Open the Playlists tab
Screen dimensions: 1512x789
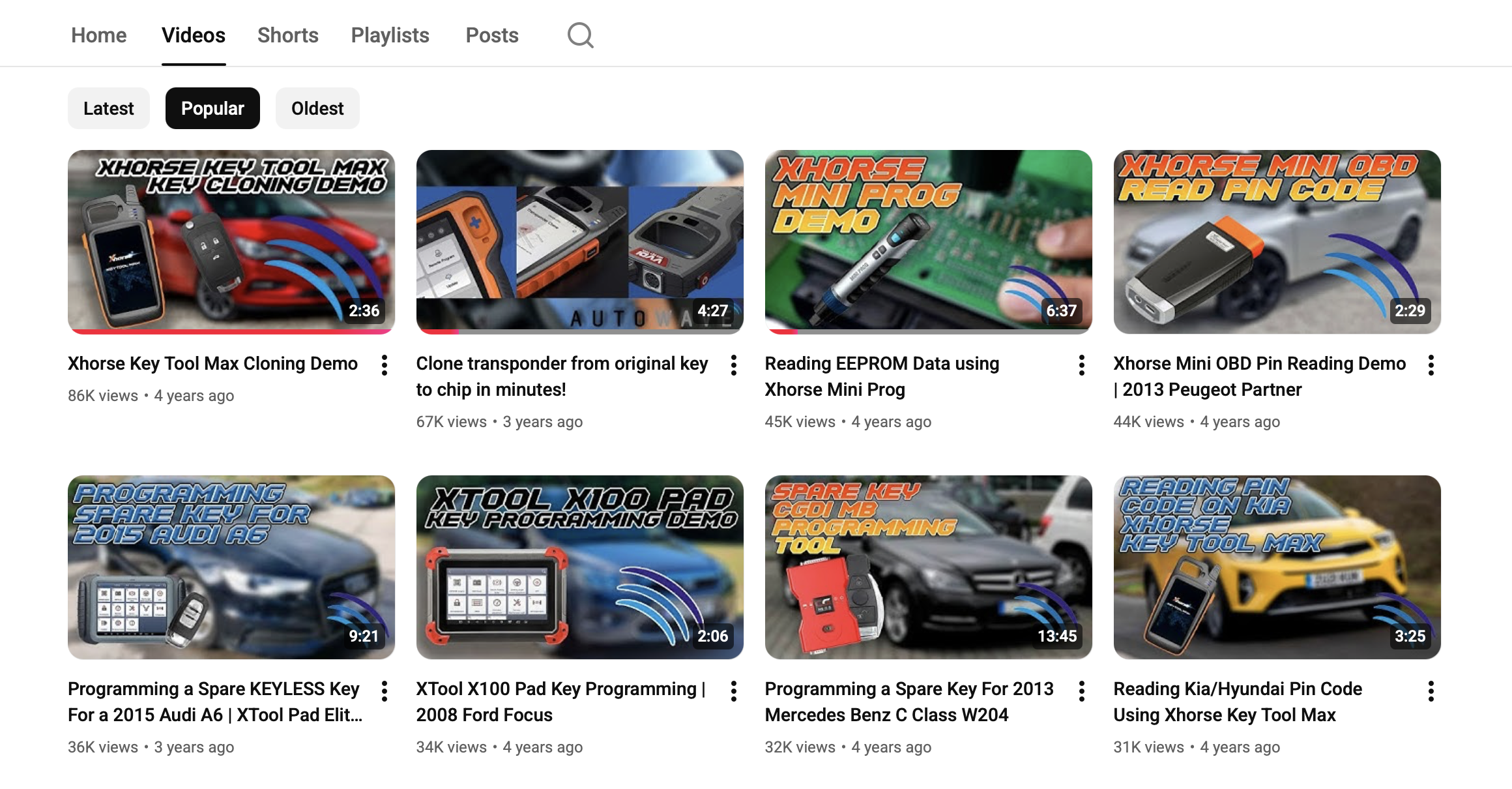[390, 35]
